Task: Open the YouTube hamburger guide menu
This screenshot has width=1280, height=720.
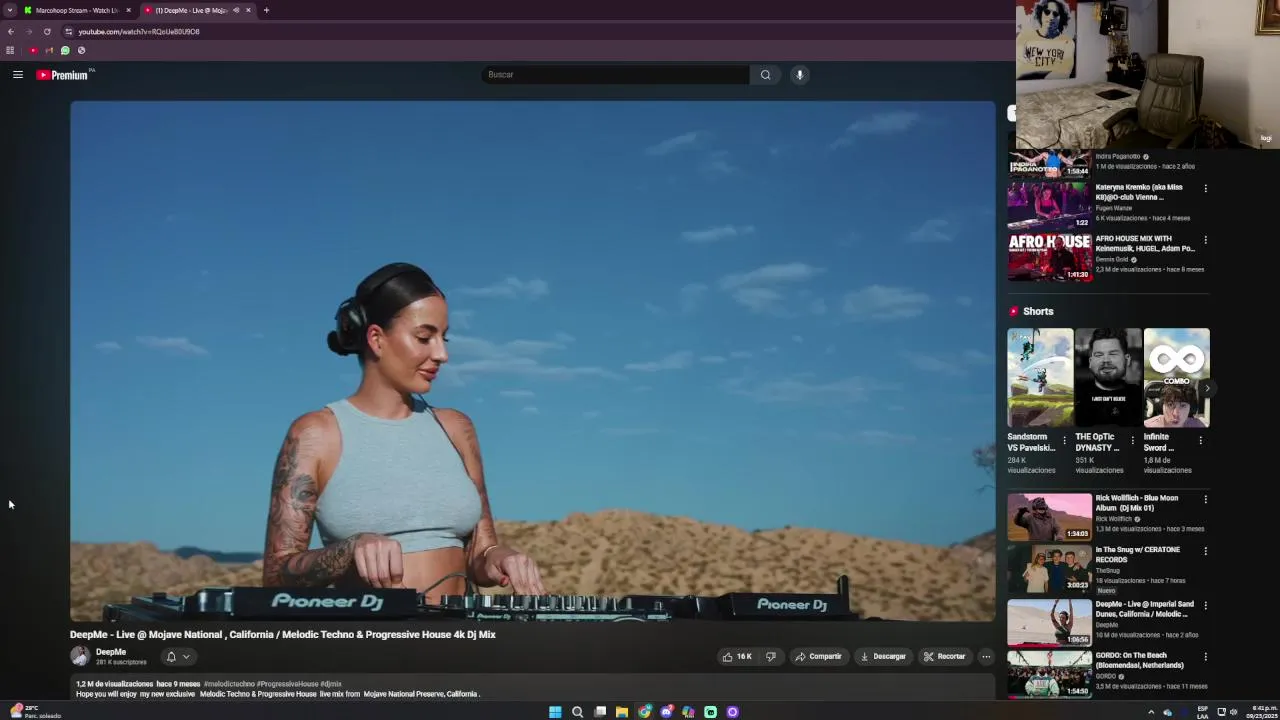Action: [x=18, y=74]
